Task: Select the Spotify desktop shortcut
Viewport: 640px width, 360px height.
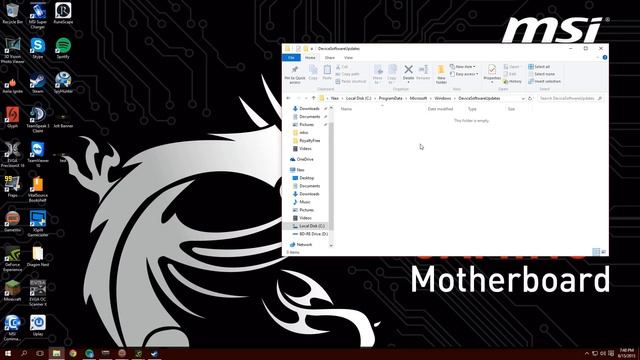Action: pyautogui.click(x=63, y=48)
